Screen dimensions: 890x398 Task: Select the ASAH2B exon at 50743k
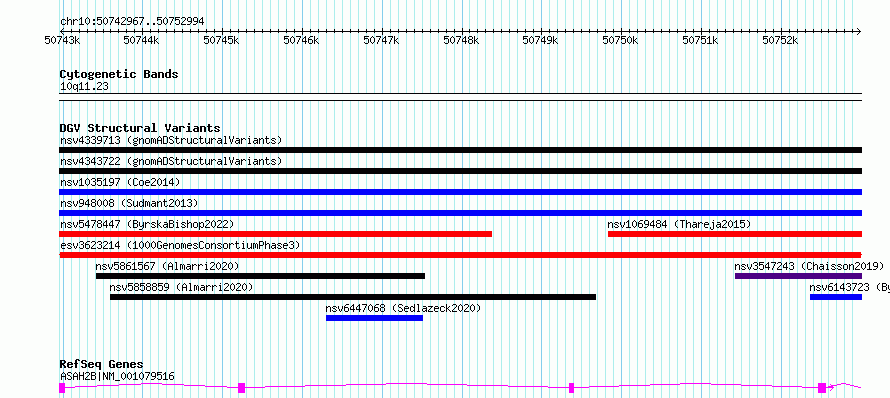click(62, 388)
